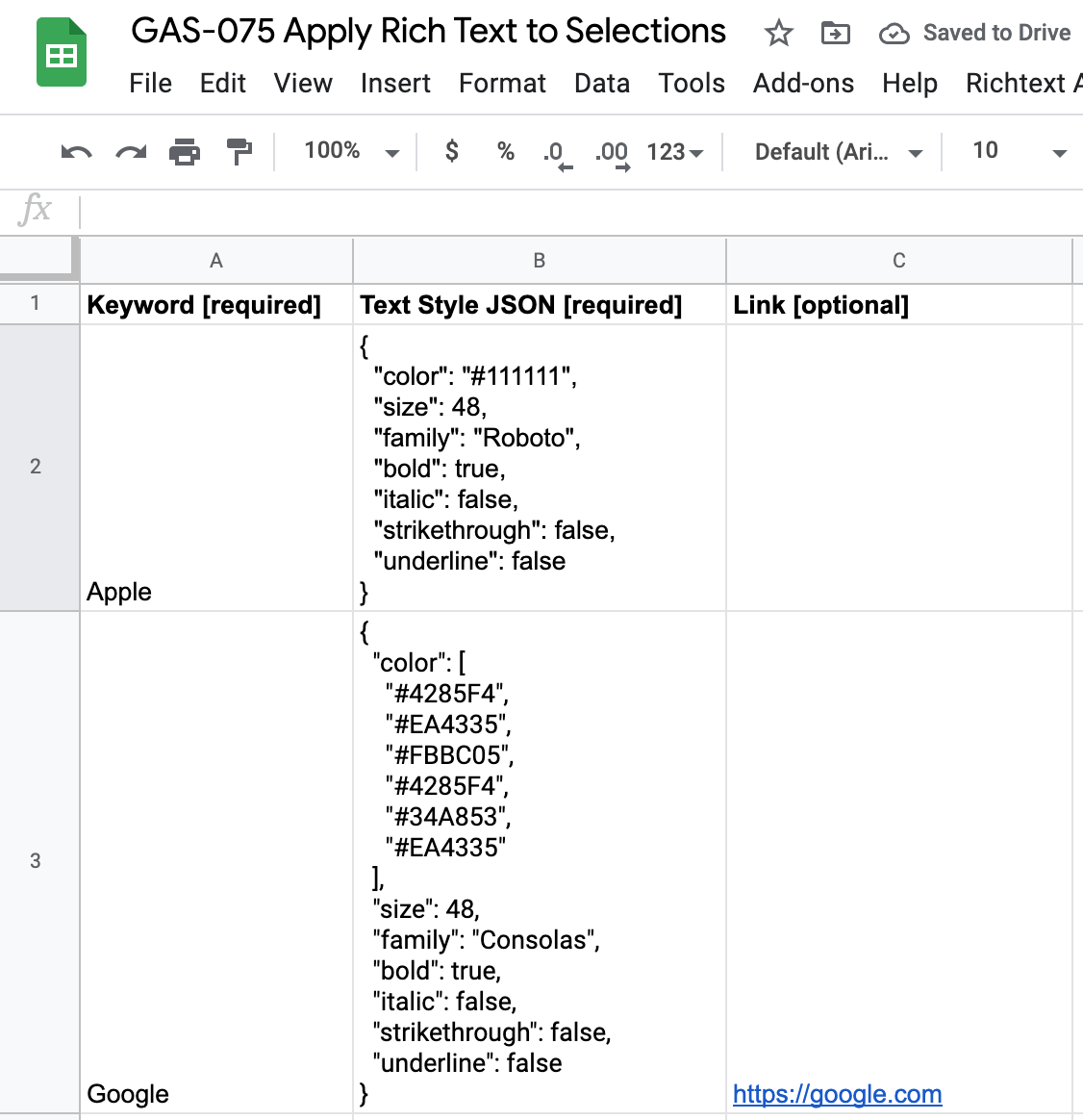Viewport: 1083px width, 1120px height.
Task: Print the spreadsheet using printer icon
Action: point(185,152)
